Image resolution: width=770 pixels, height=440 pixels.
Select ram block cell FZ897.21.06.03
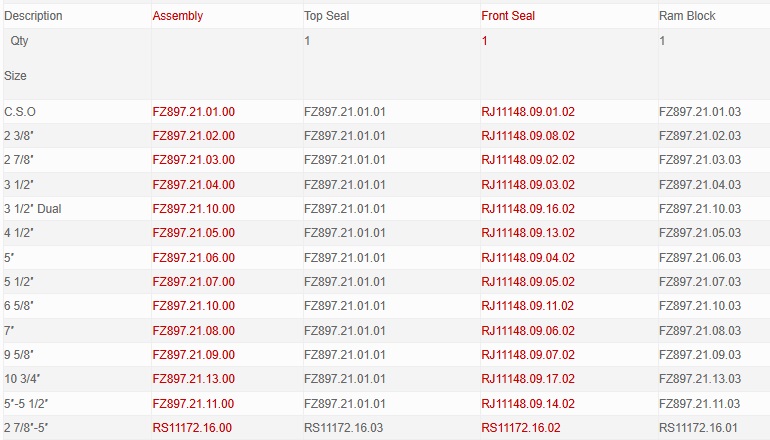700,257
